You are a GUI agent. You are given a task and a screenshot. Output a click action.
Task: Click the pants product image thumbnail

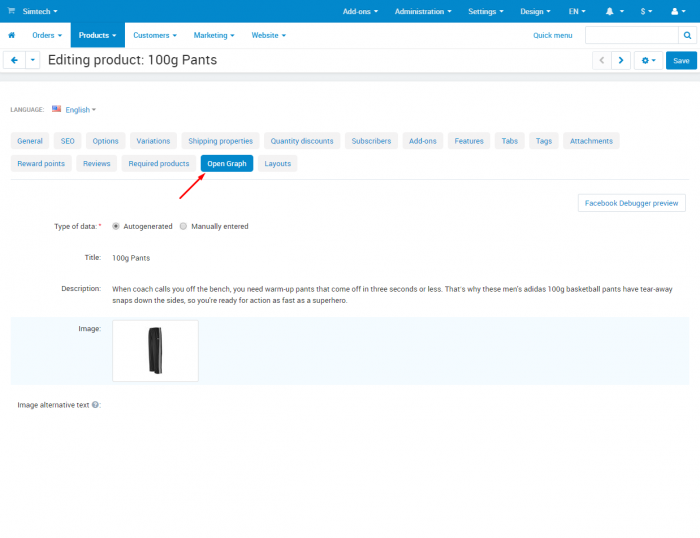pyautogui.click(x=155, y=350)
